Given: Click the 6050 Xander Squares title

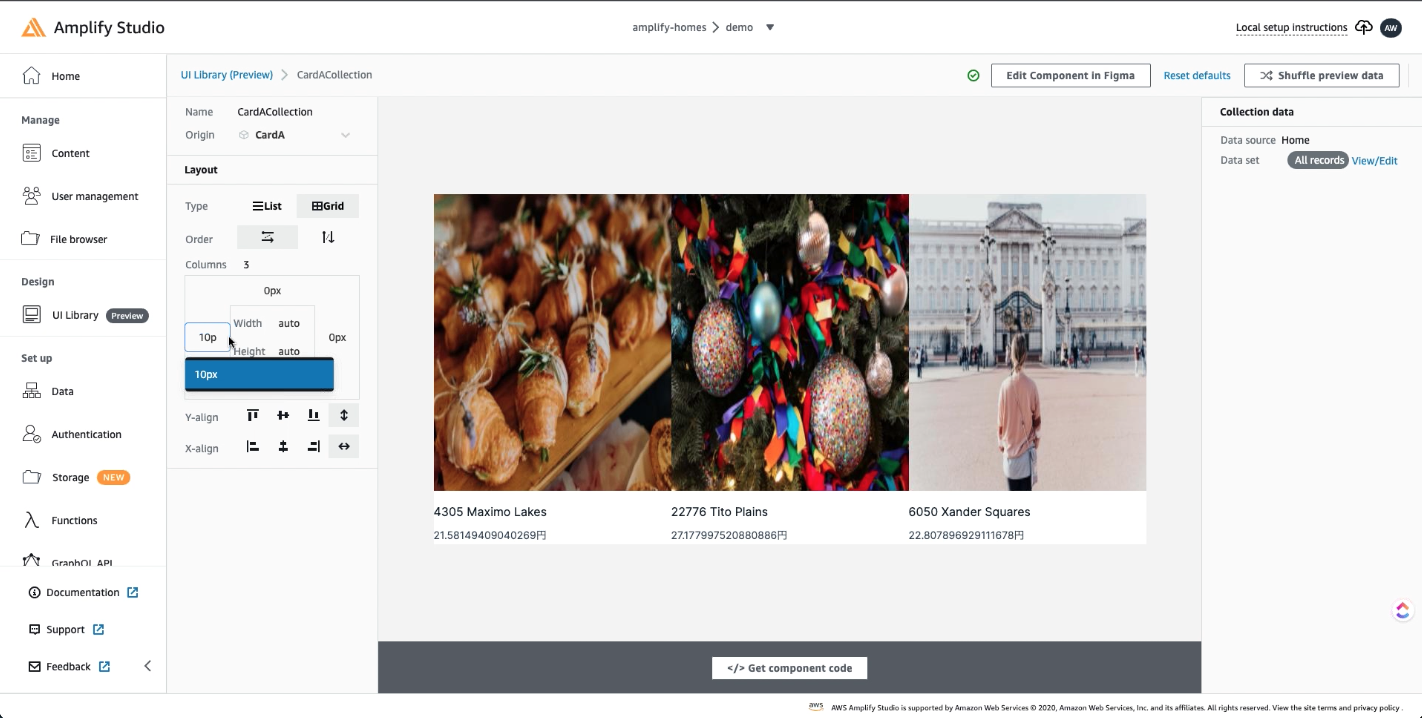Looking at the screenshot, I should [x=969, y=511].
